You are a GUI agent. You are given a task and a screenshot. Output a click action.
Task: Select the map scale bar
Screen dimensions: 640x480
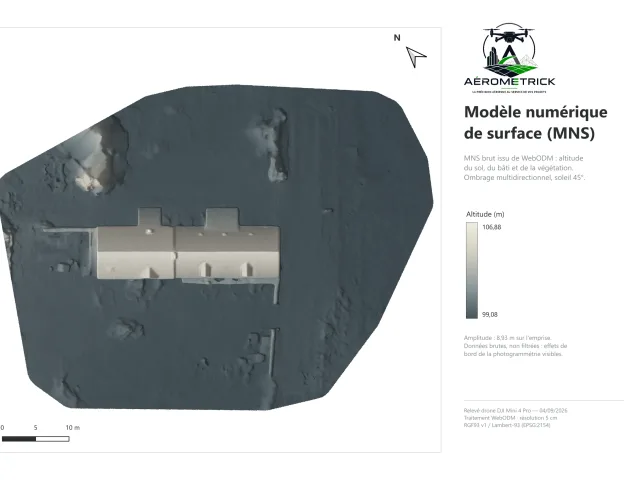[35, 439]
